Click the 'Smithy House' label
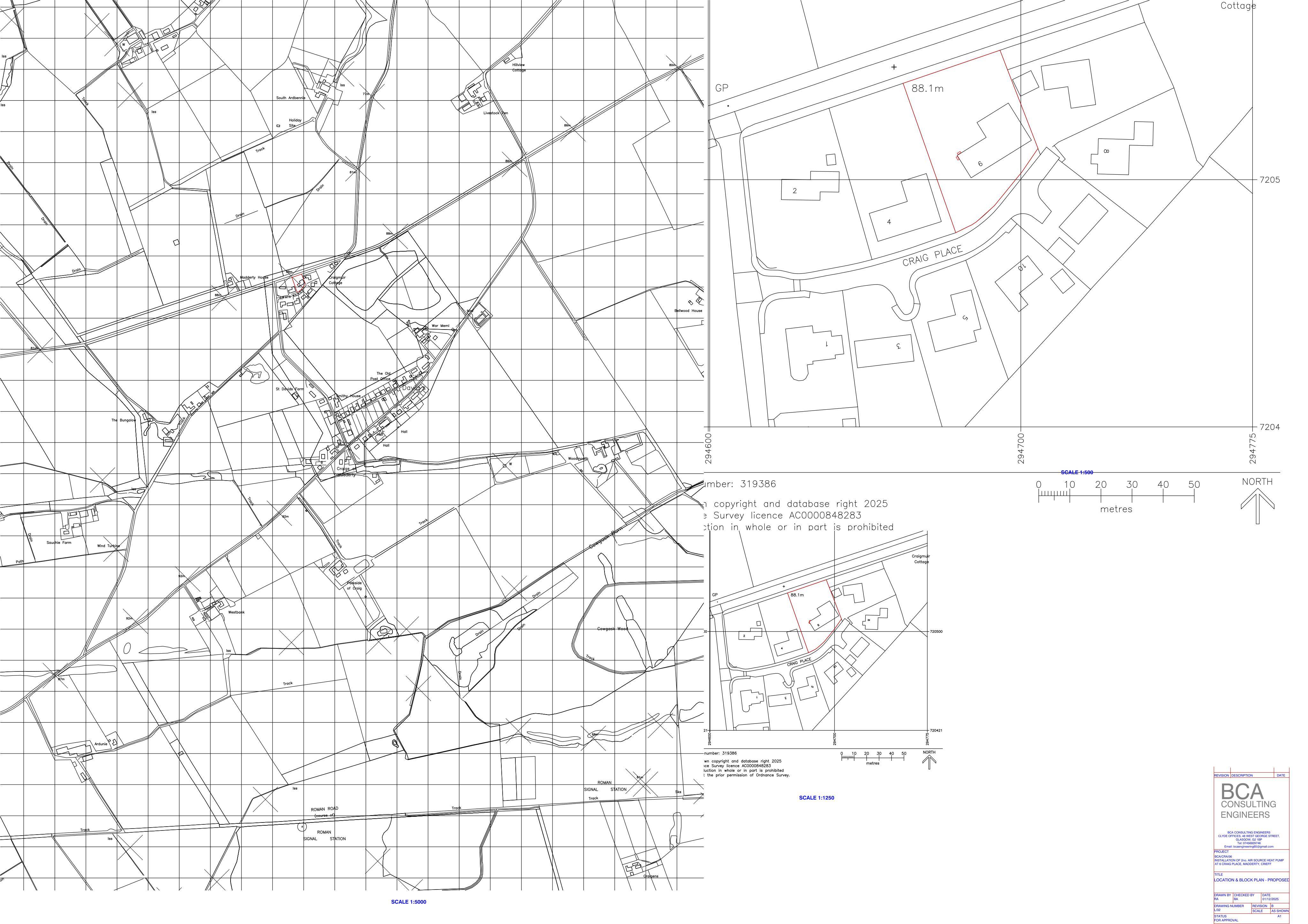 click(348, 396)
